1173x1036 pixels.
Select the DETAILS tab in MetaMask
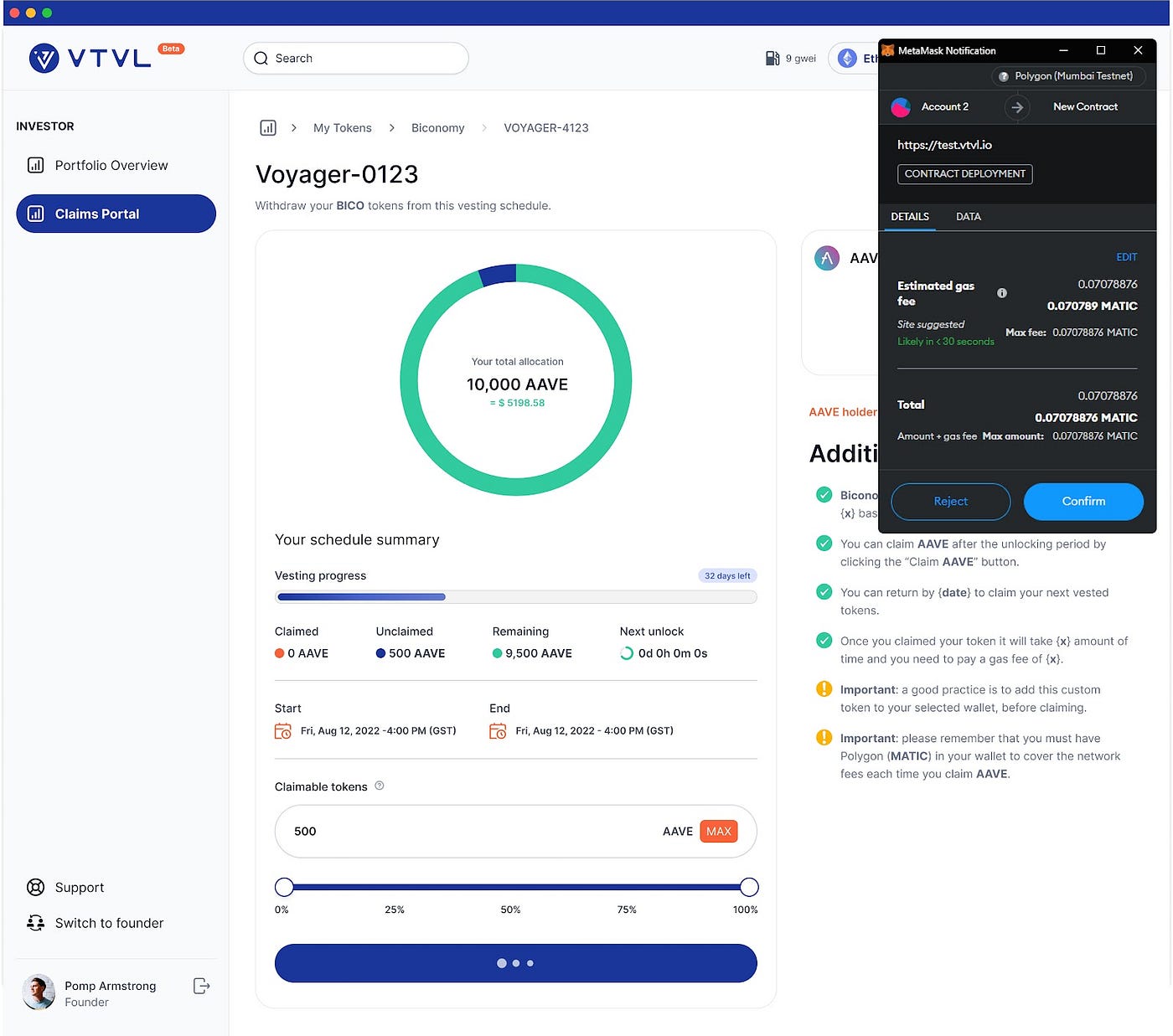click(909, 217)
